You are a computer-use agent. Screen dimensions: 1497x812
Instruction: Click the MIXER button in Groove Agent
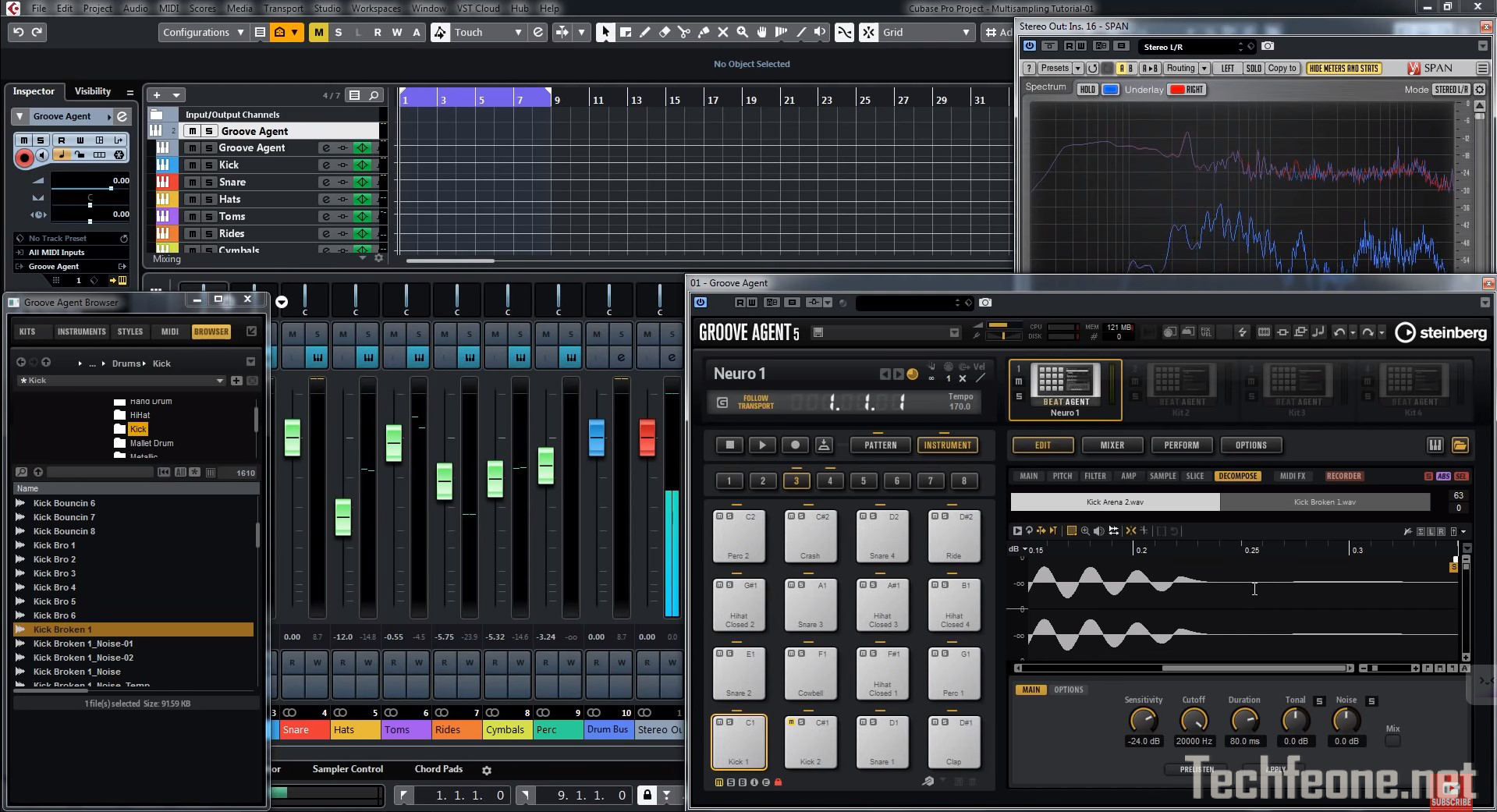tap(1112, 445)
